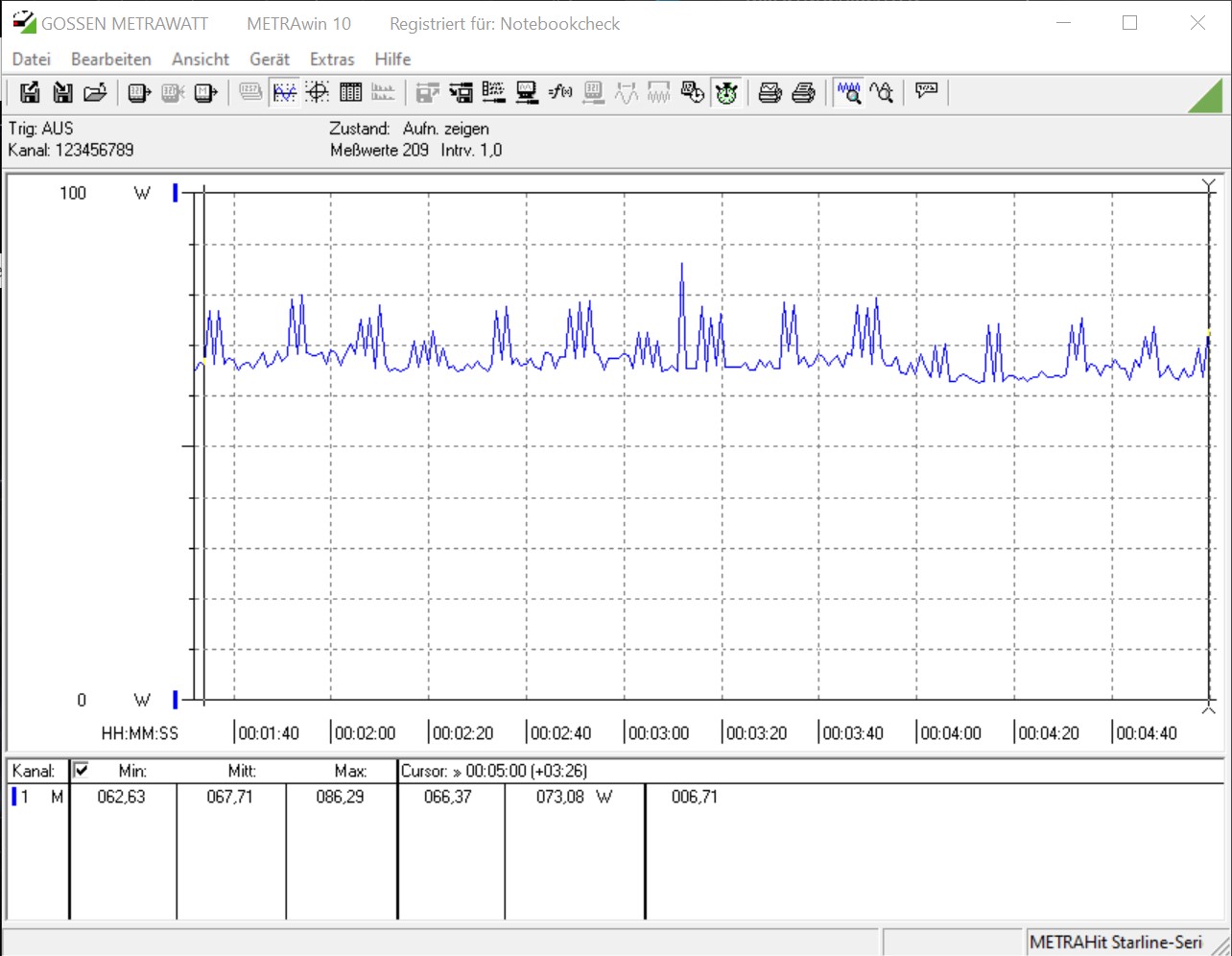This screenshot has width=1232, height=956.
Task: Click the cursor value 066,37
Action: click(448, 797)
